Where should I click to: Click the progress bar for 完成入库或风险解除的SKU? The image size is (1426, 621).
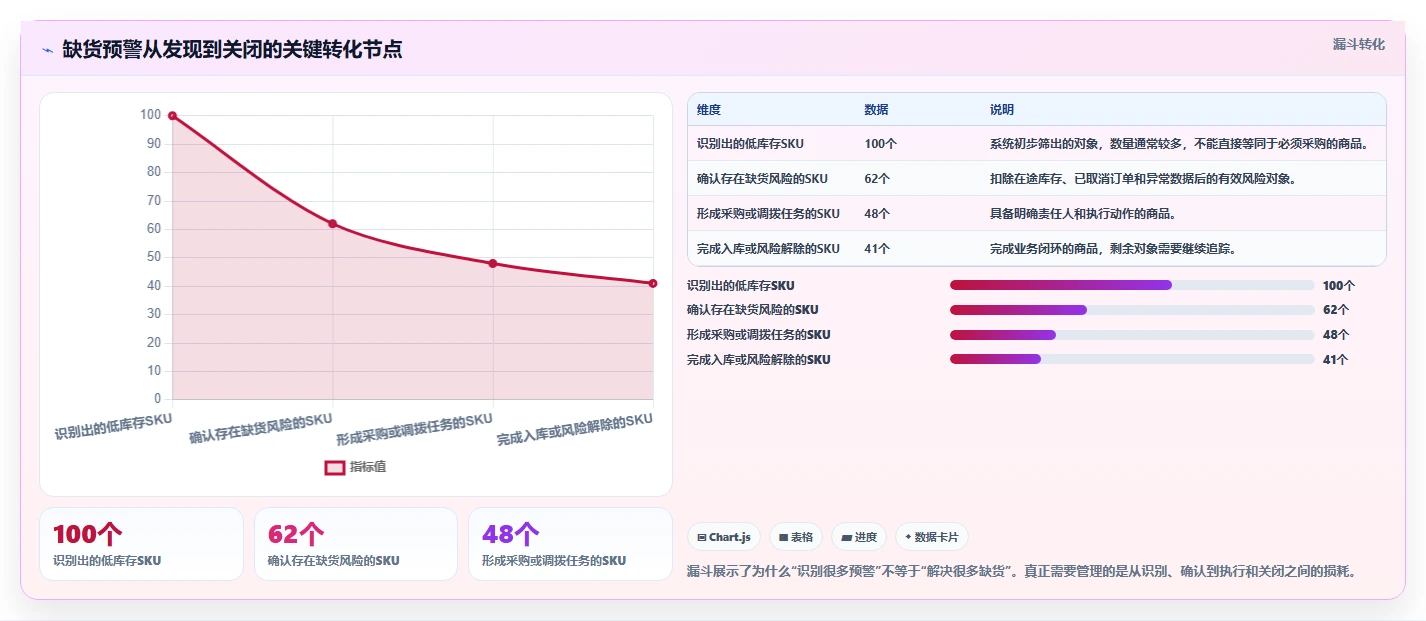[1132, 360]
